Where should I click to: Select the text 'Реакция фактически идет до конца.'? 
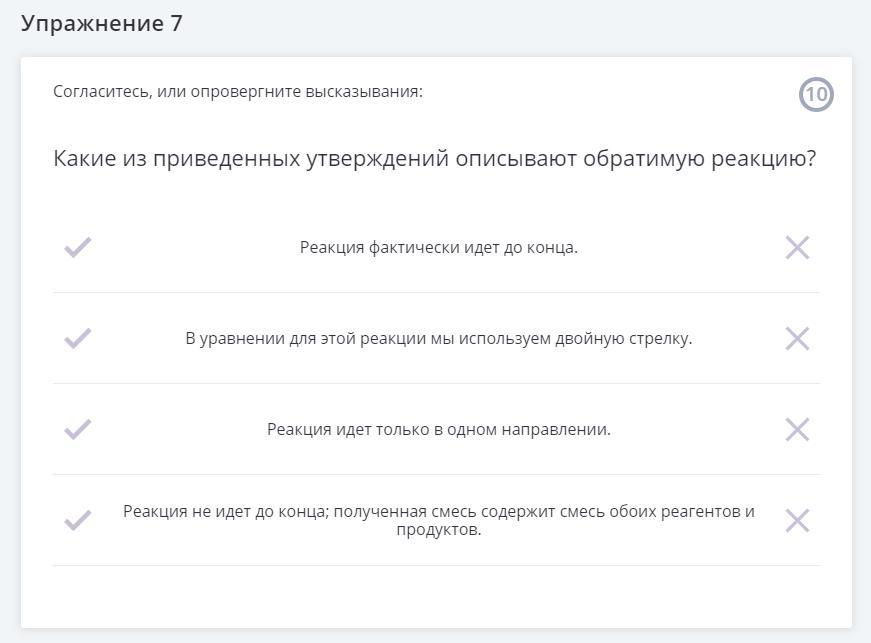point(438,247)
